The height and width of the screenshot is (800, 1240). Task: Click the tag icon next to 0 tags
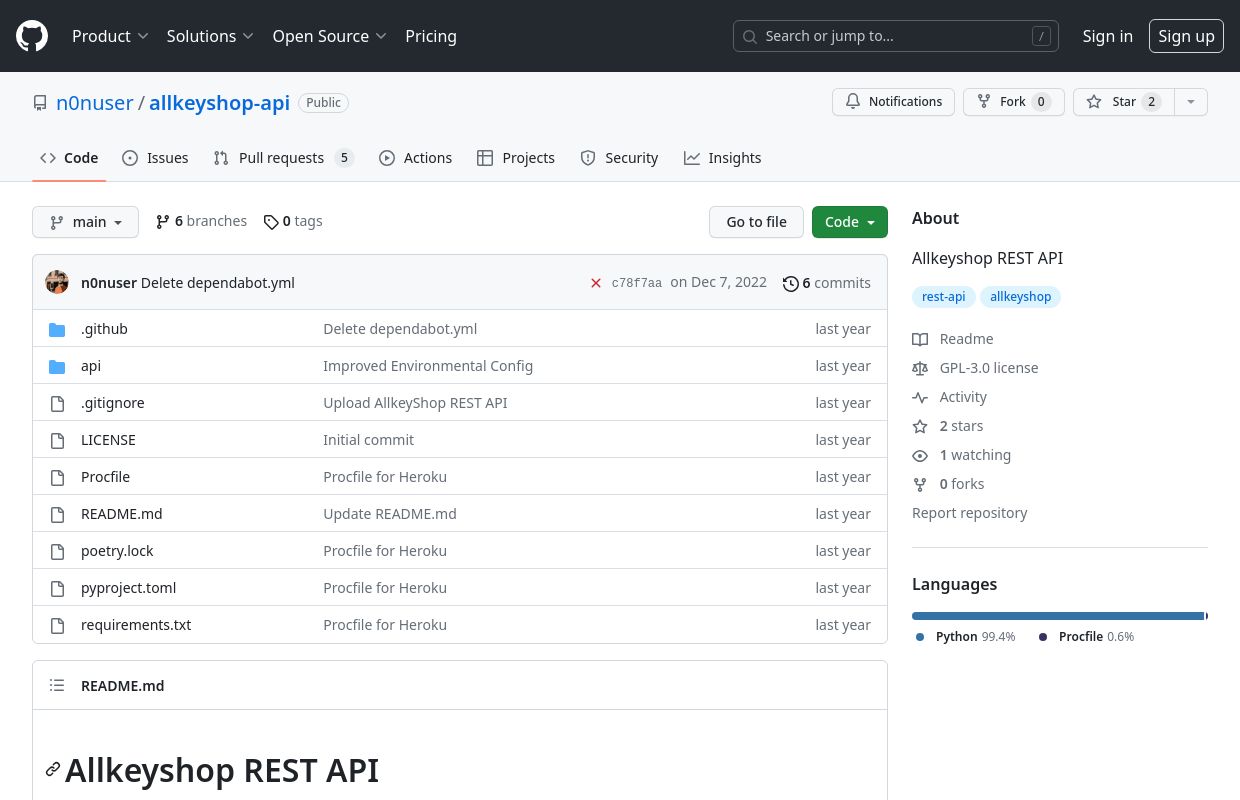coord(271,222)
